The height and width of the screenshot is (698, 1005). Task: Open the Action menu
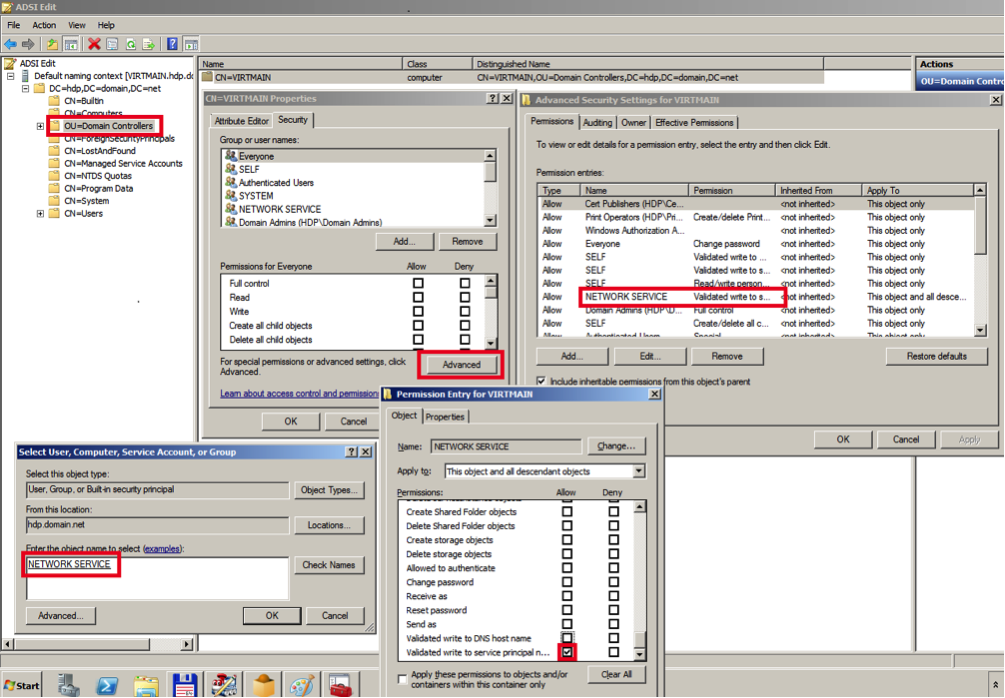point(44,25)
